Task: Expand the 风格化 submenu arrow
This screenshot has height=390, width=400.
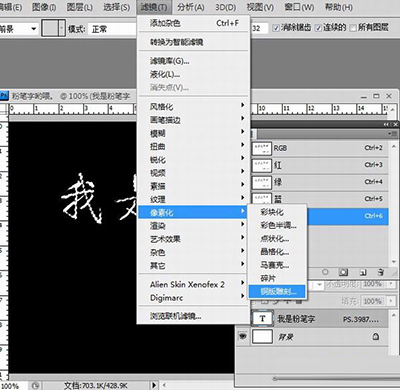Action: point(243,106)
